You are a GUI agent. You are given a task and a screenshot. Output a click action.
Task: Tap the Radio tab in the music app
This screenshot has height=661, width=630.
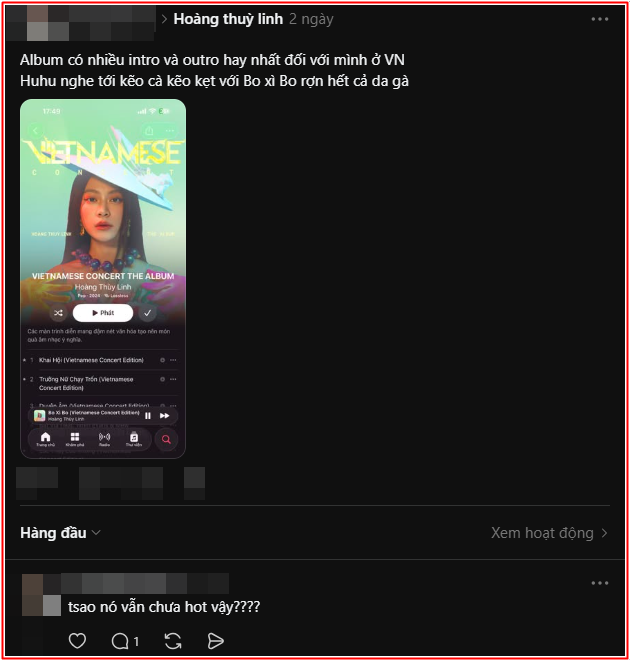pyautogui.click(x=105, y=439)
